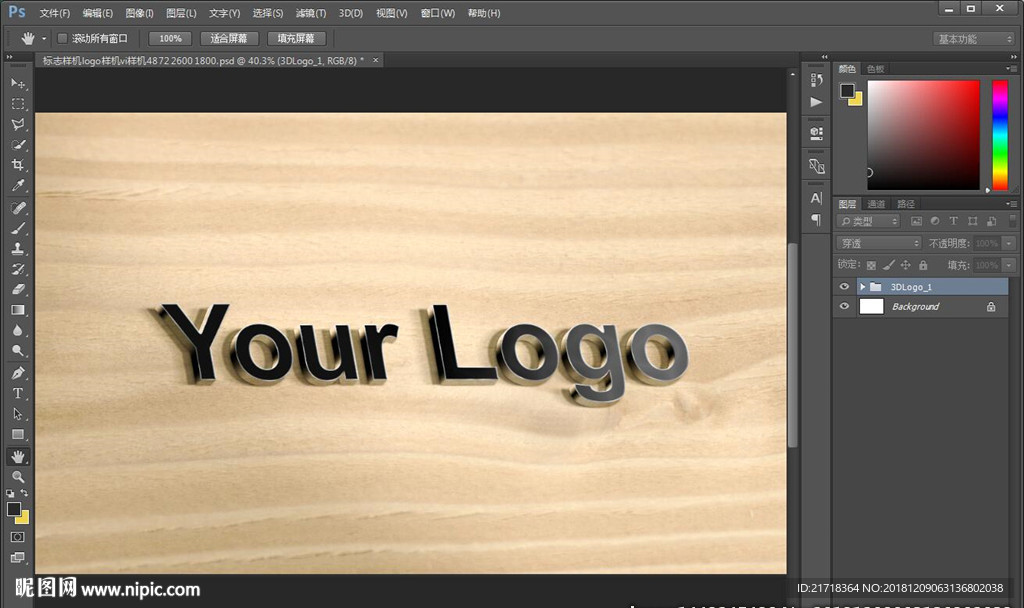Select the Brush tool
This screenshot has width=1024, height=608.
click(18, 229)
